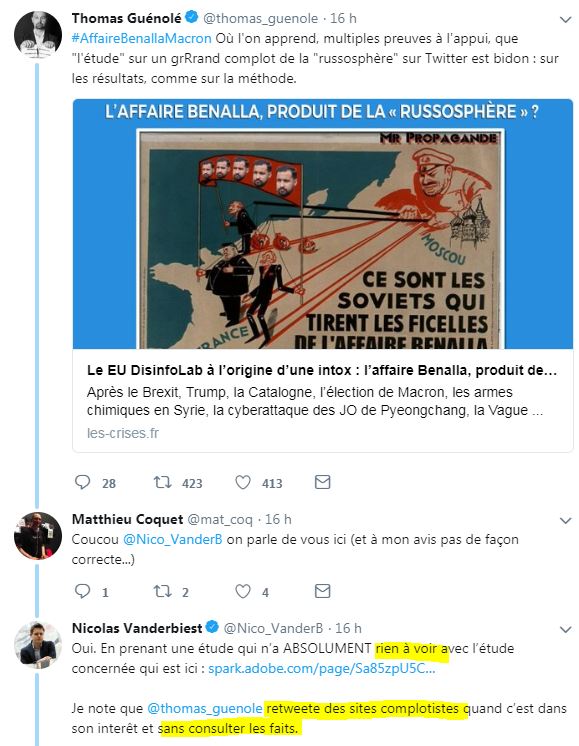View the Russosphère propaganda poster image
The image size is (579, 746).
(323, 224)
